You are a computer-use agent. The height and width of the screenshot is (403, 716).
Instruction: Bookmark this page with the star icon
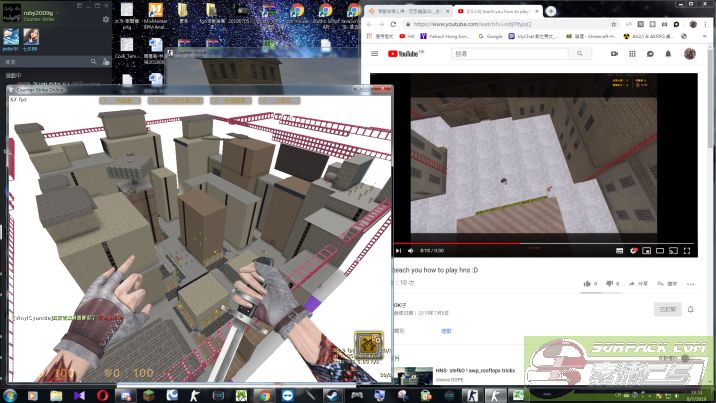[614, 24]
